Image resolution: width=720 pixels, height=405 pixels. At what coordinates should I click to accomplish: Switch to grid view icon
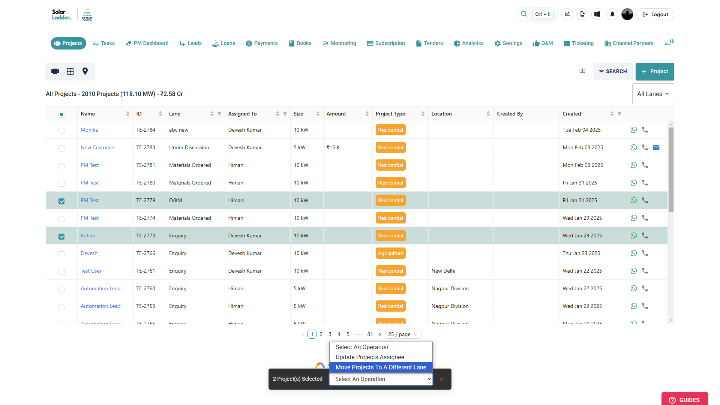70,71
